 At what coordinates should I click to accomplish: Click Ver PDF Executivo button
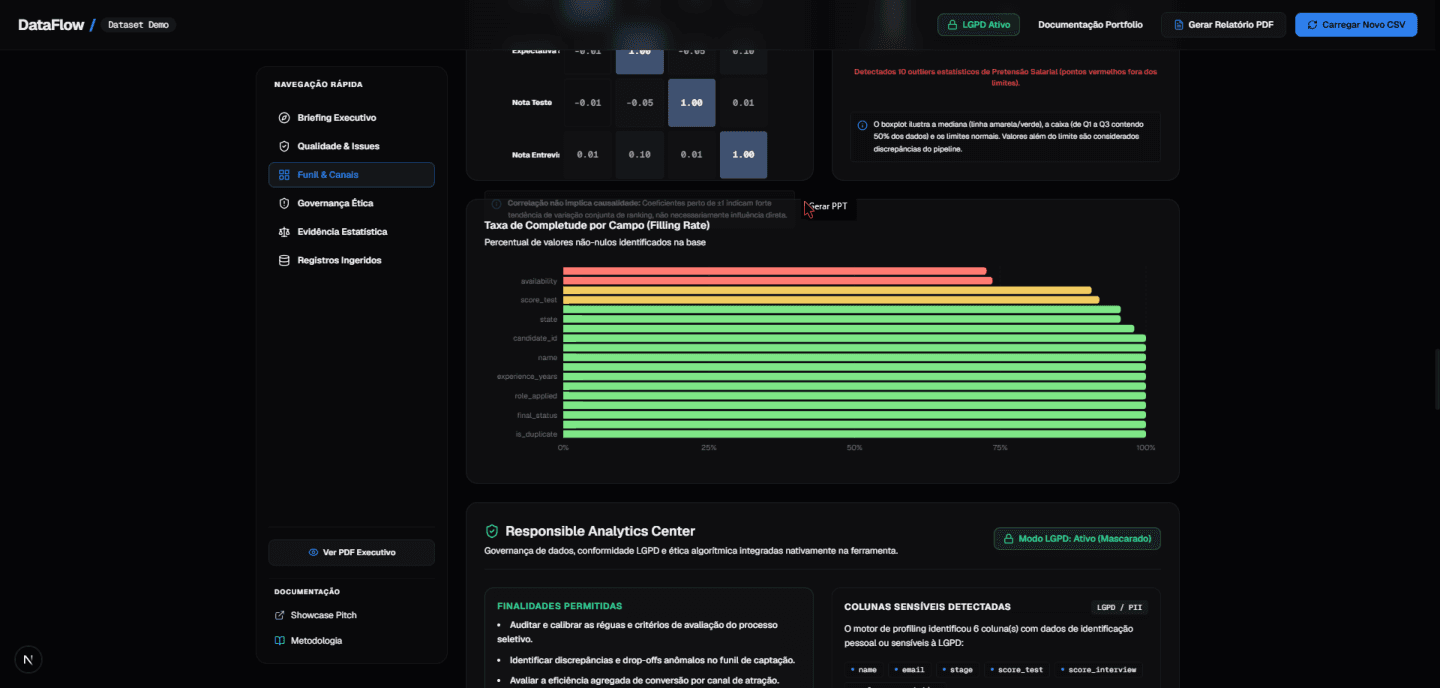351,552
